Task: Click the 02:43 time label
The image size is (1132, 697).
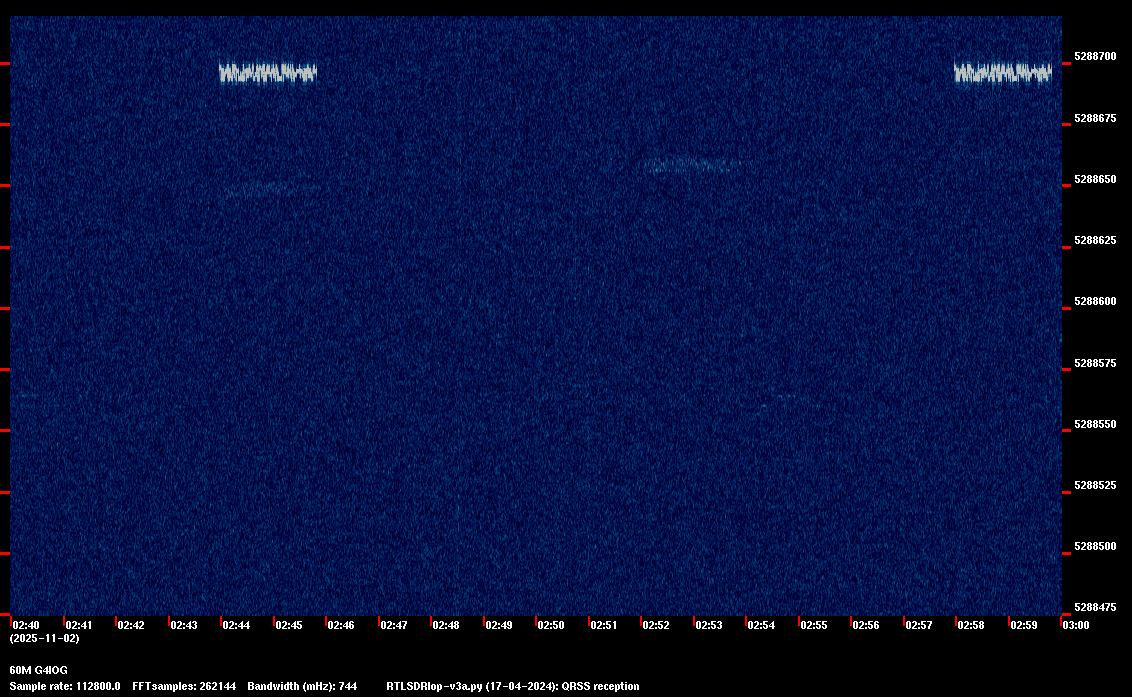Action: click(x=183, y=625)
